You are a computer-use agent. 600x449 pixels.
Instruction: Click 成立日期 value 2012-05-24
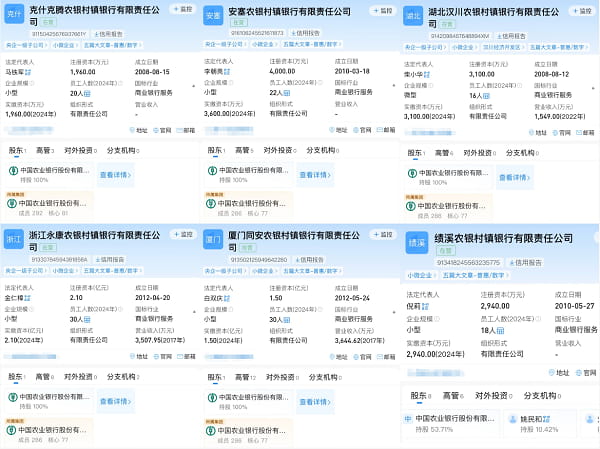[x=352, y=298]
